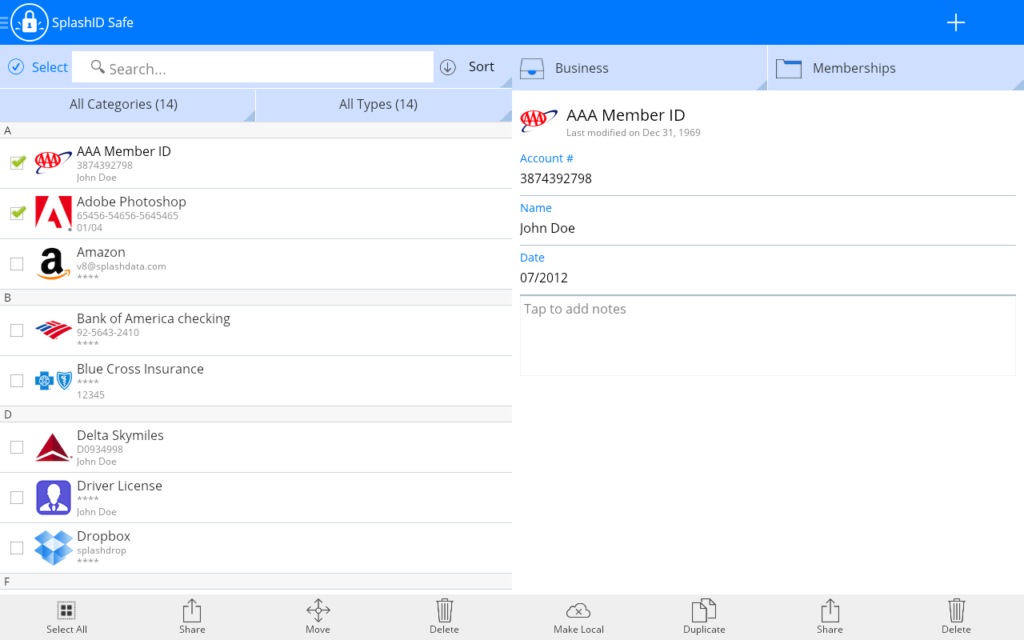Delete selected records from list toolbar
The width and height of the screenshot is (1024, 640).
(444, 616)
